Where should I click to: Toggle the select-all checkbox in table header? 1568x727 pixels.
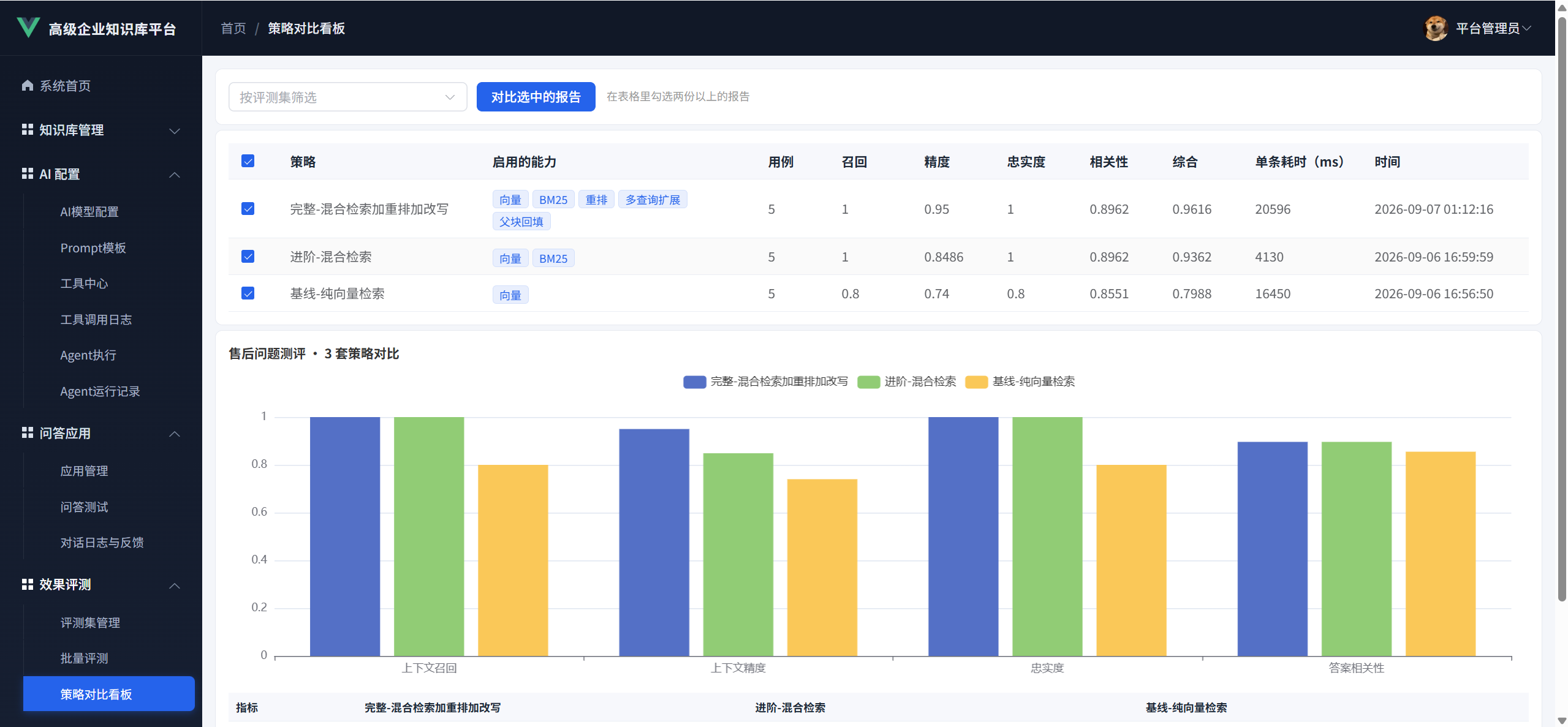pos(248,161)
